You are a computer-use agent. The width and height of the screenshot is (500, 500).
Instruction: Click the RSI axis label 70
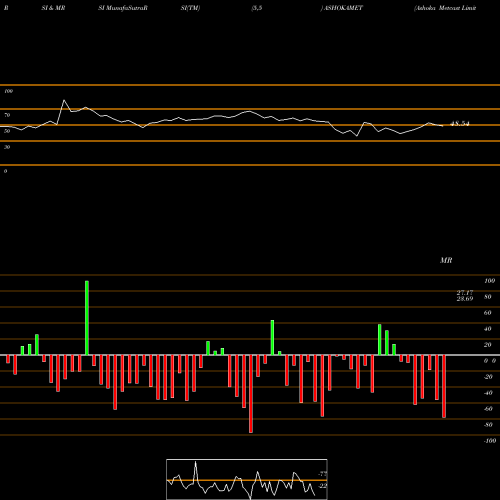(x=7, y=115)
